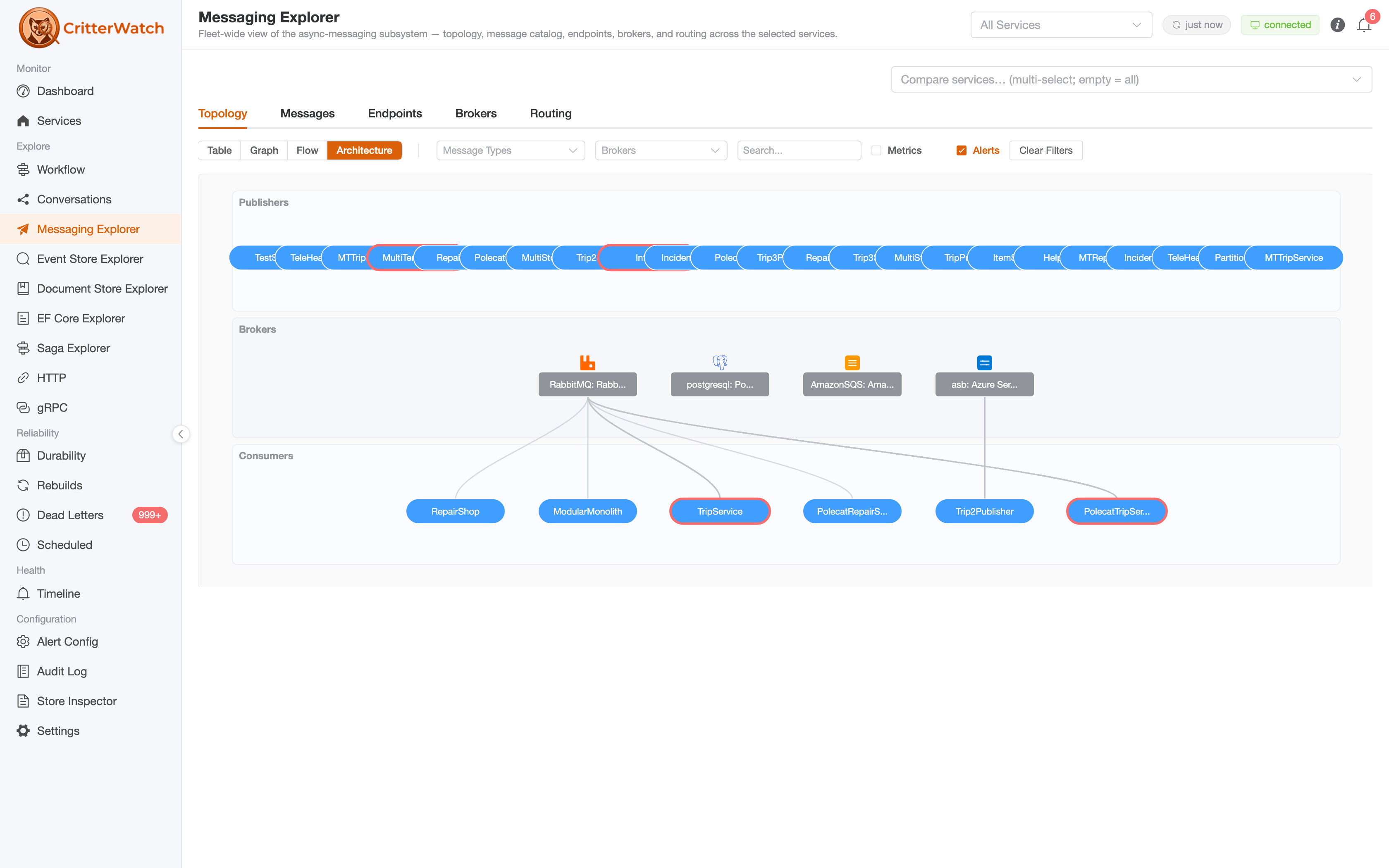This screenshot has height=868, width=1389.
Task: Click the EF Core Explorer icon
Action: (23, 319)
